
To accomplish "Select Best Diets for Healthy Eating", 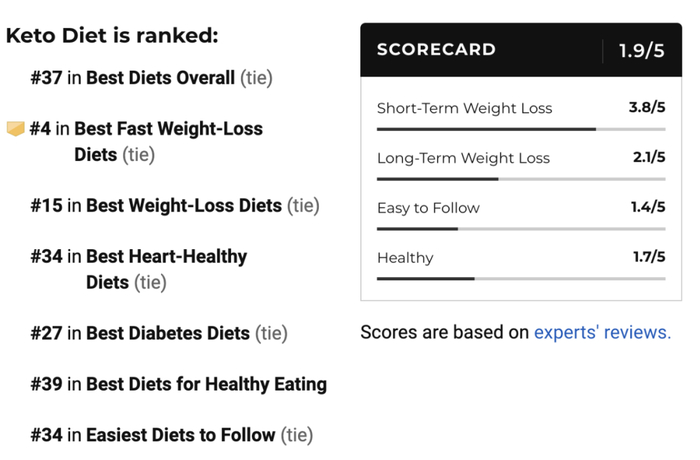I will (206, 384).
